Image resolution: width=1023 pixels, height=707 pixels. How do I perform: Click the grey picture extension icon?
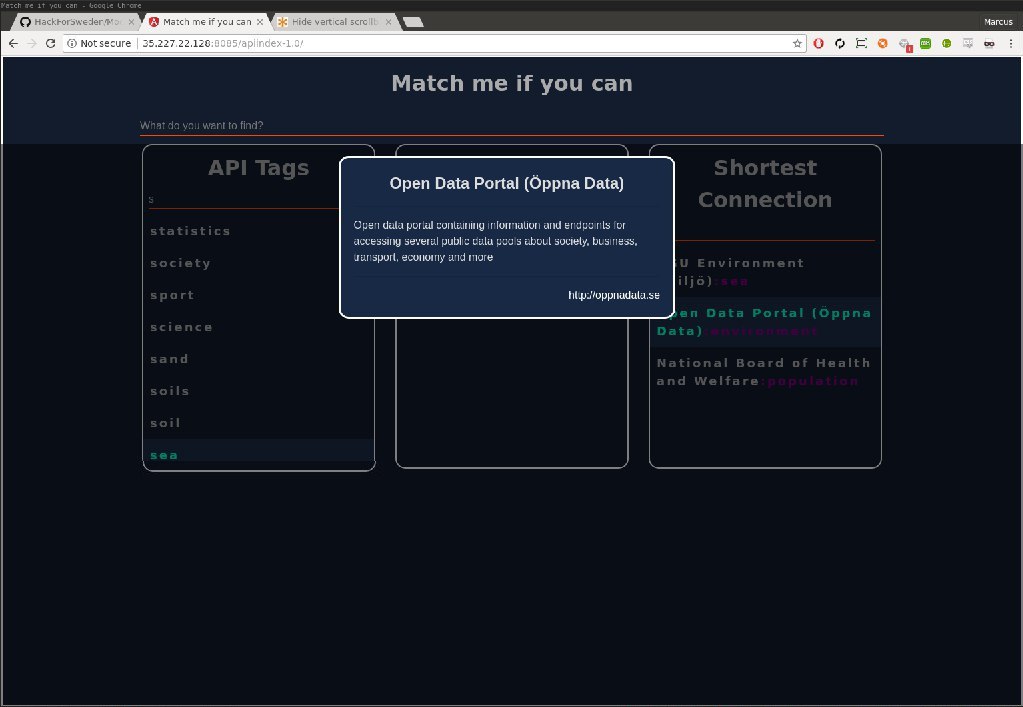968,43
